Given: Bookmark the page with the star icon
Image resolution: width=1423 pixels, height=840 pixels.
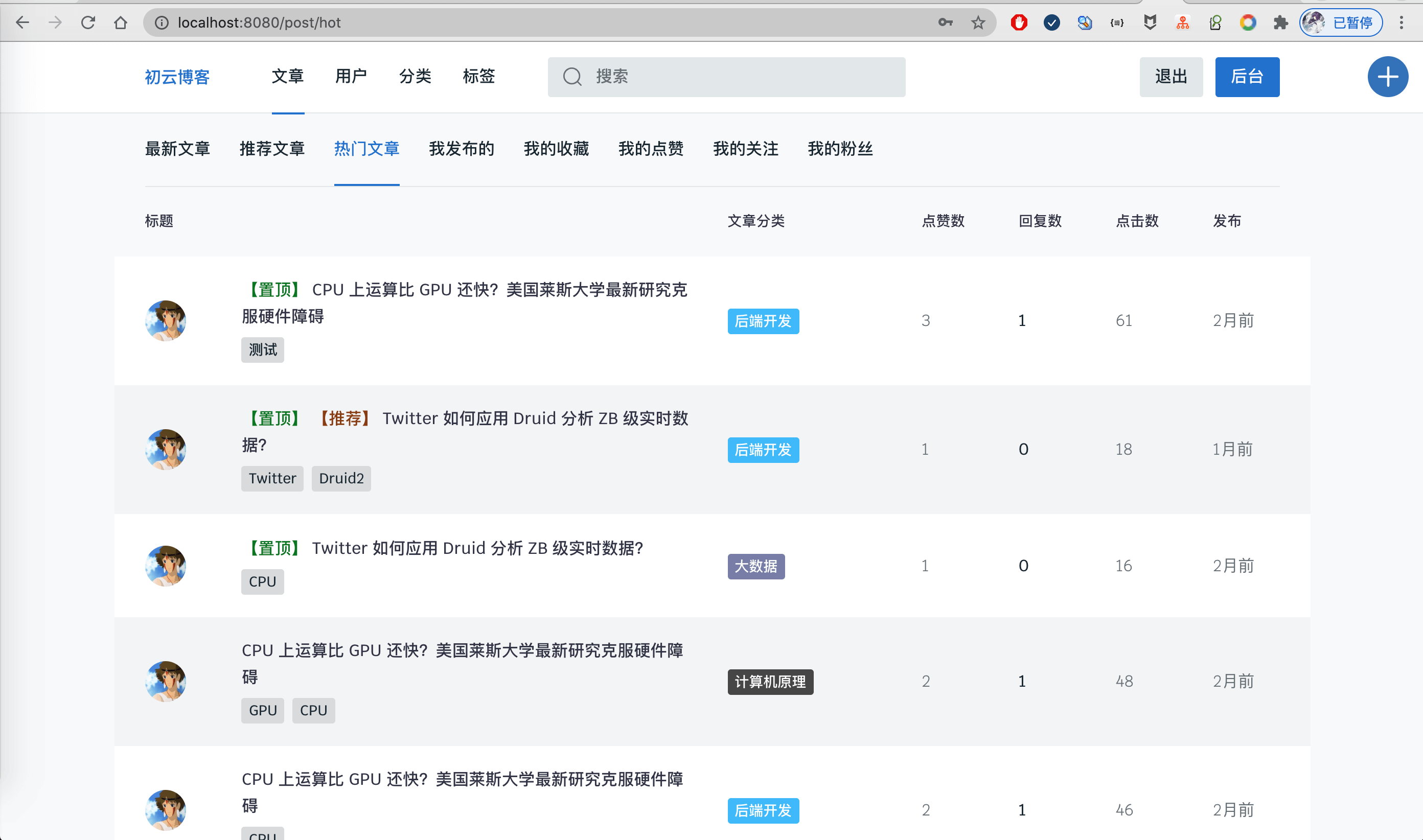Looking at the screenshot, I should 978,22.
